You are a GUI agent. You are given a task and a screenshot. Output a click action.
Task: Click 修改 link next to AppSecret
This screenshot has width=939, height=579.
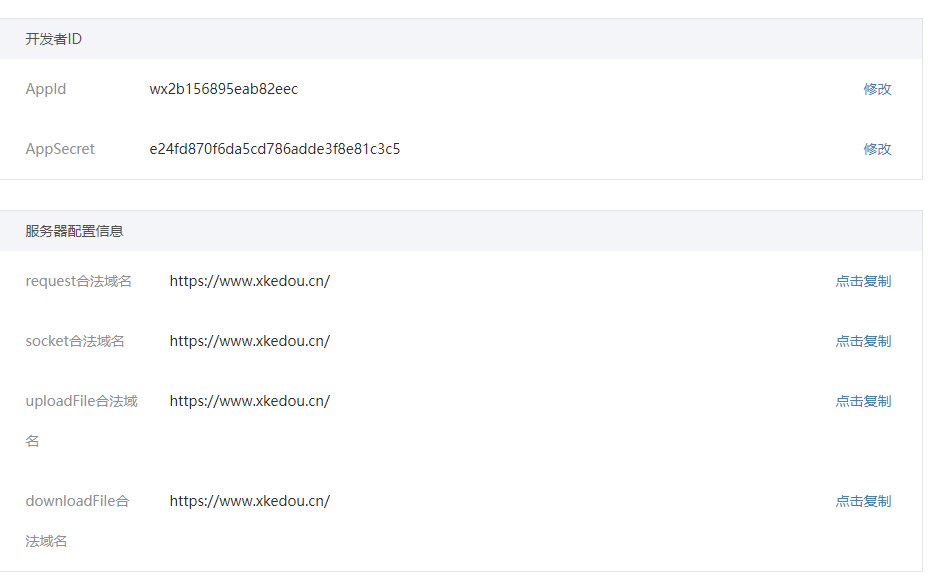coord(877,149)
